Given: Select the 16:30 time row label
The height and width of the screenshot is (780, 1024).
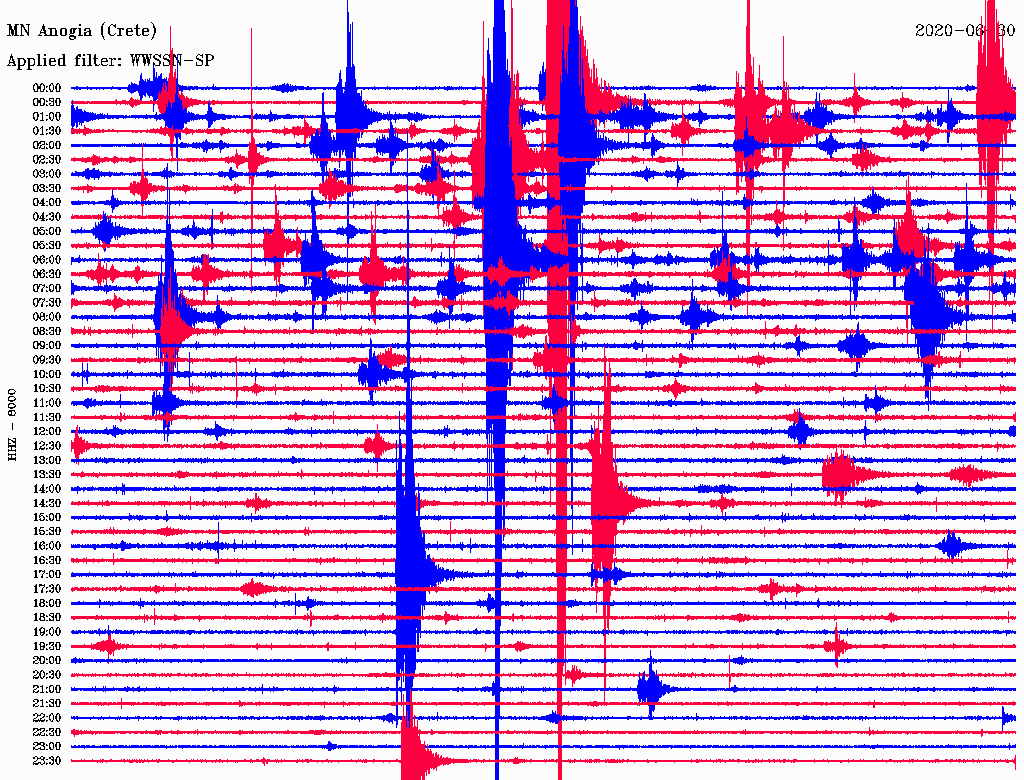Looking at the screenshot, I should pyautogui.click(x=47, y=561).
